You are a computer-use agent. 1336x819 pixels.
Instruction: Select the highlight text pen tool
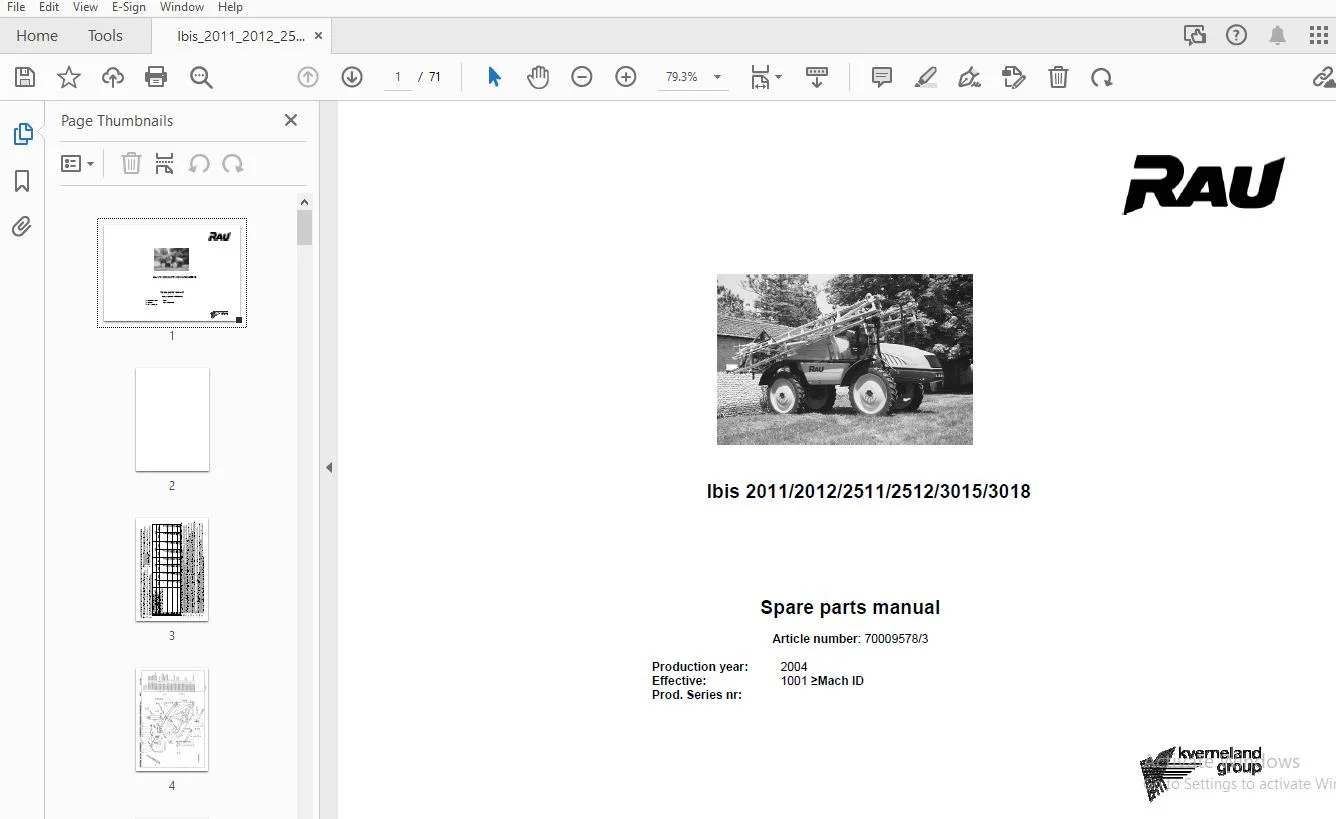point(926,77)
